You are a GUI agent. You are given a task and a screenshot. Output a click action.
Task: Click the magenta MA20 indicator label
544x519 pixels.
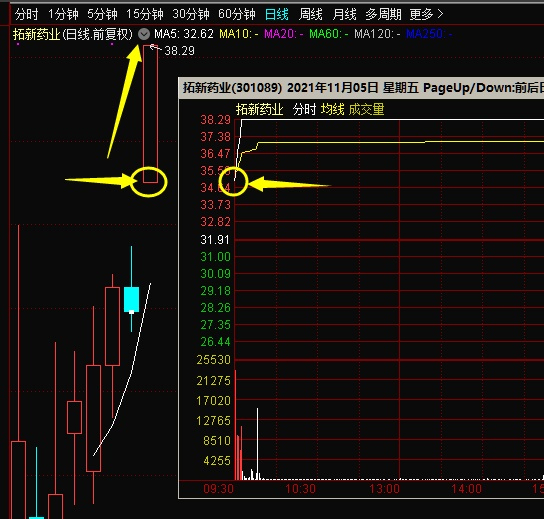pyautogui.click(x=284, y=34)
